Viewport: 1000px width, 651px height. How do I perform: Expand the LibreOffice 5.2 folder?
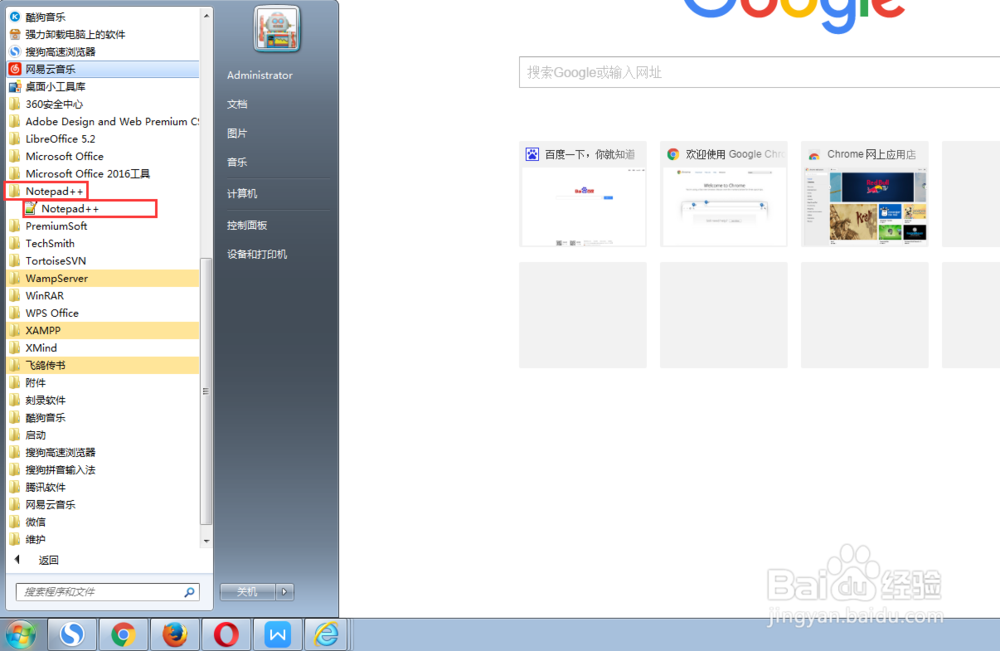[102, 139]
